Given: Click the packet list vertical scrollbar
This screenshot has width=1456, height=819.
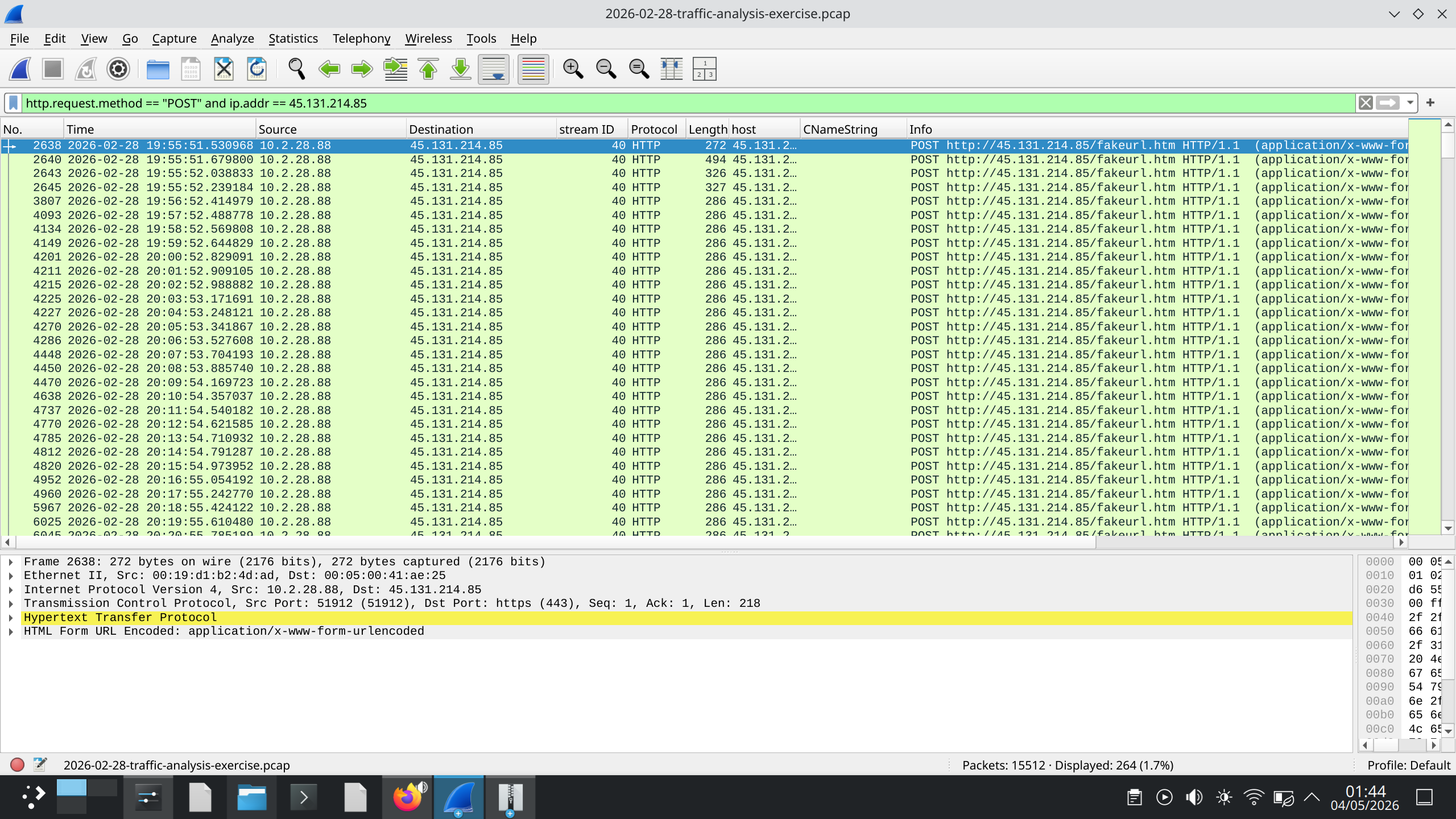Looking at the screenshot, I should point(1448,326).
